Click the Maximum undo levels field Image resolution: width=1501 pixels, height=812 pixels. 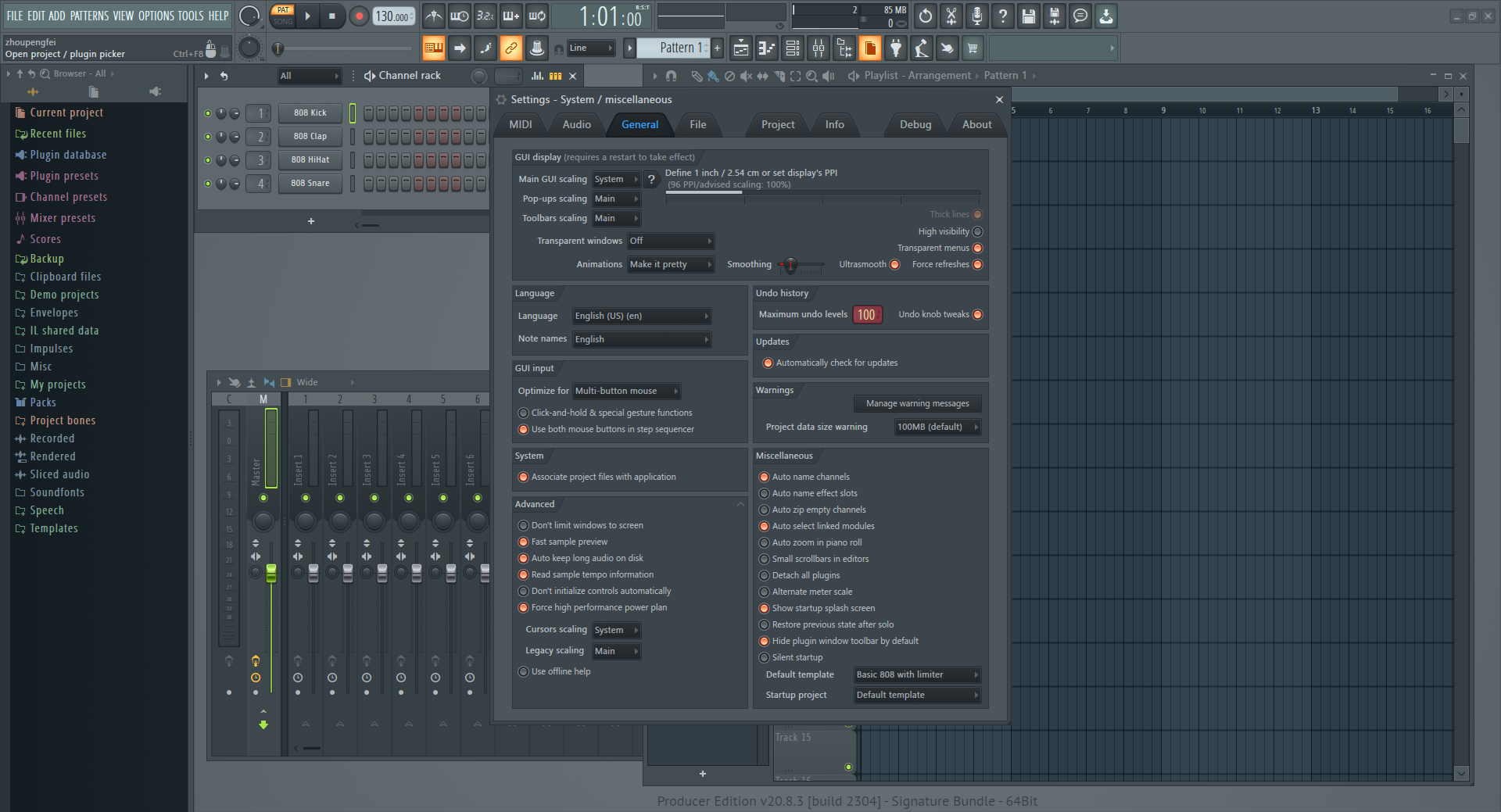pos(867,315)
